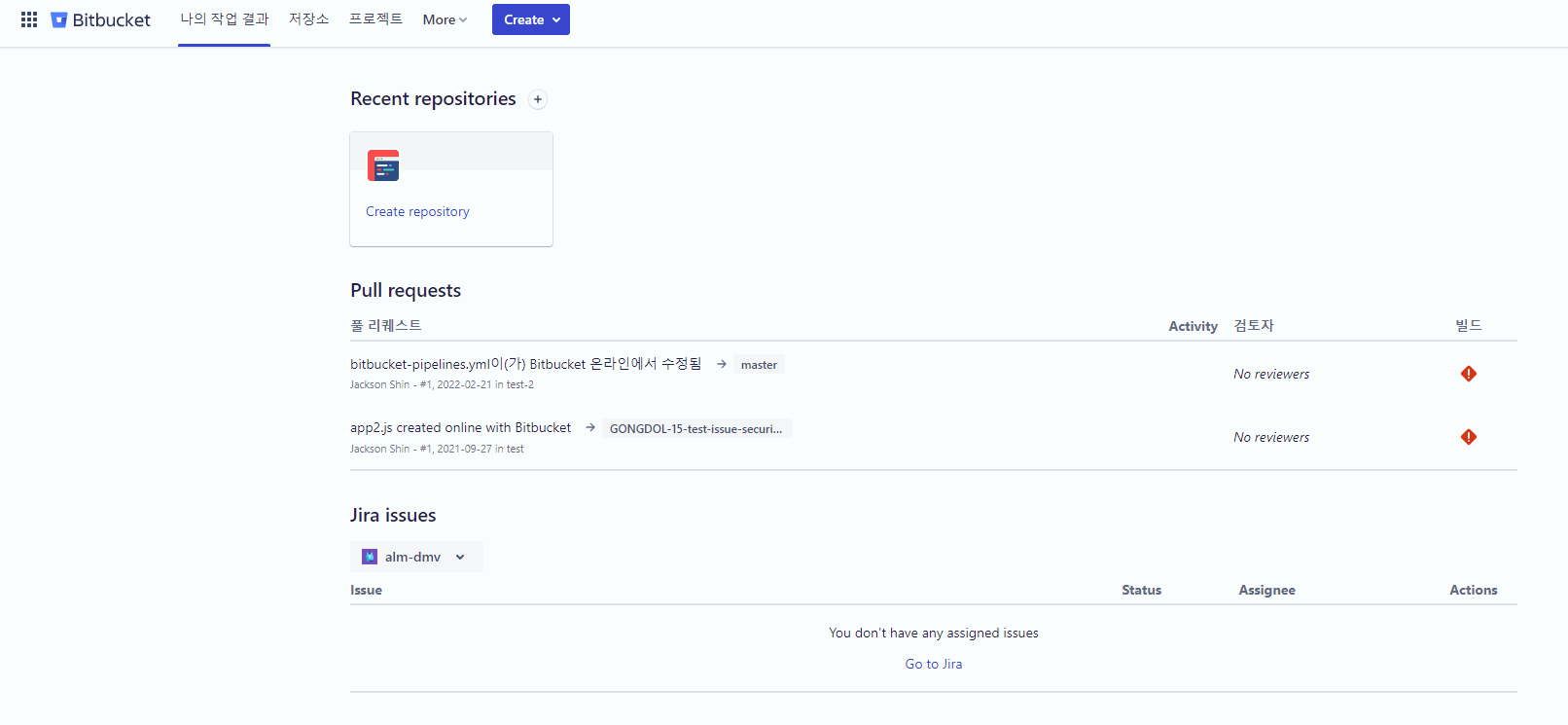Click the Activity column header
This screenshot has height=725, width=1568.
click(1193, 326)
